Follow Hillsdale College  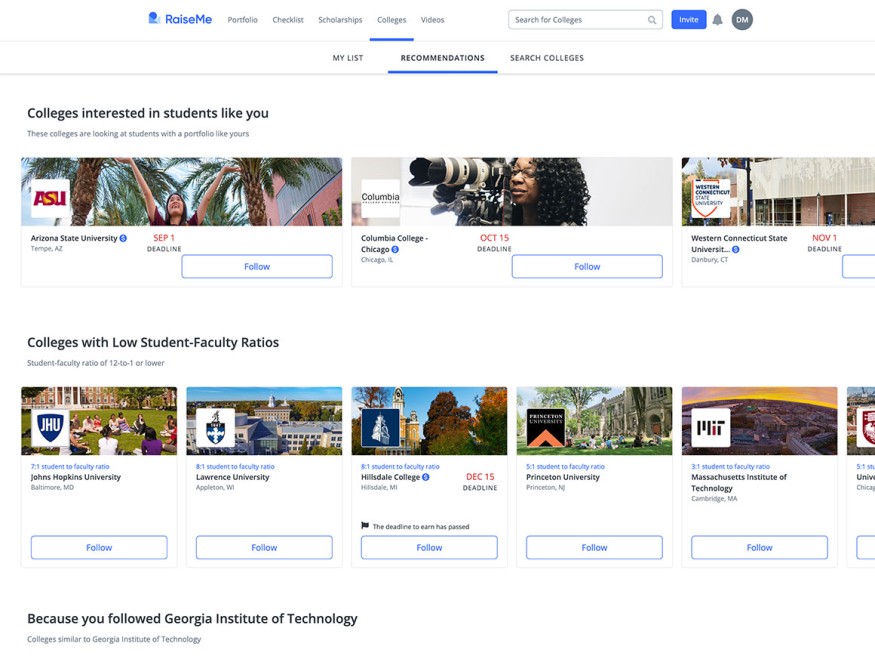pos(429,548)
